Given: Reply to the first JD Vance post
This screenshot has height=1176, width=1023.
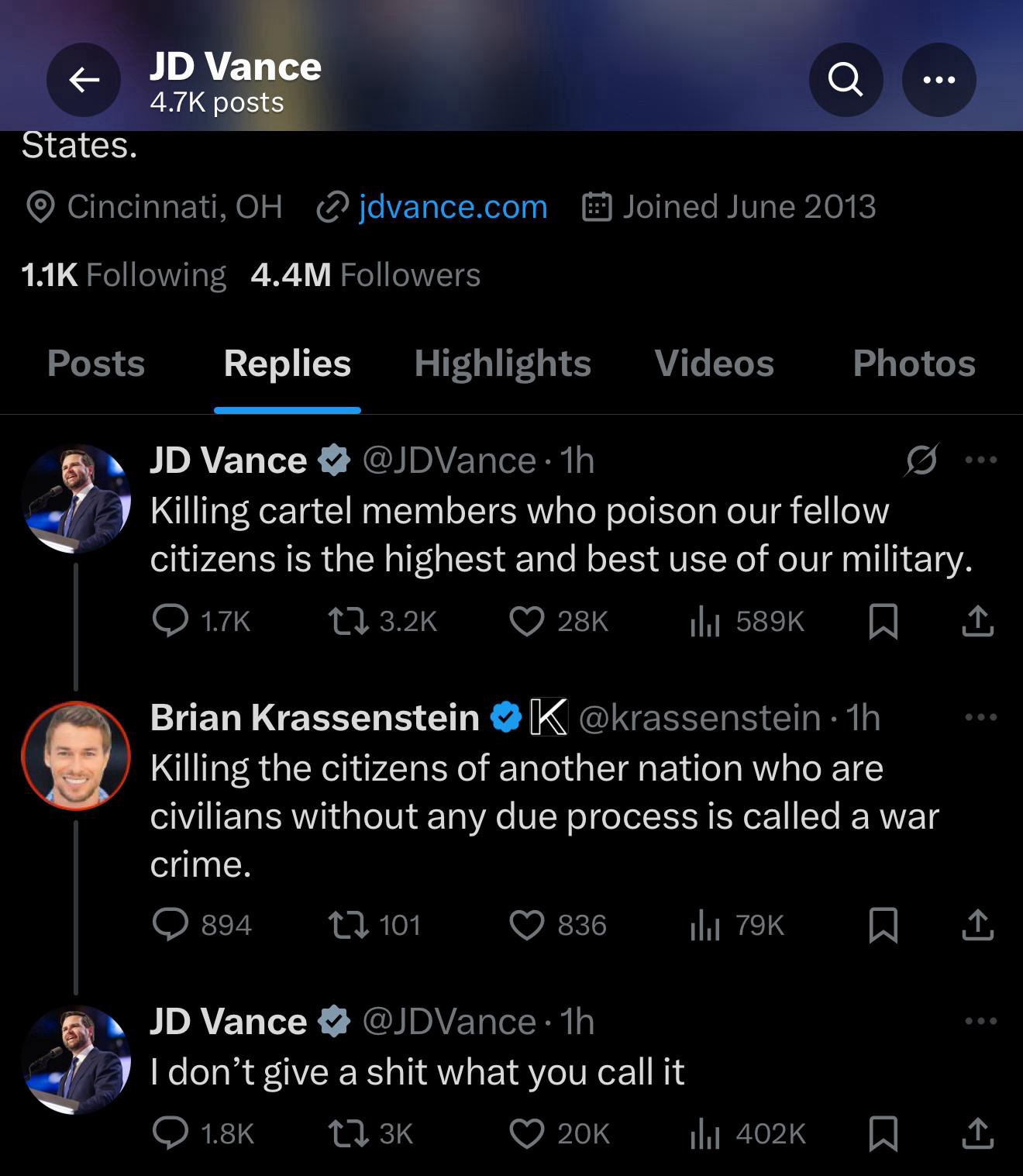Looking at the screenshot, I should [x=170, y=621].
